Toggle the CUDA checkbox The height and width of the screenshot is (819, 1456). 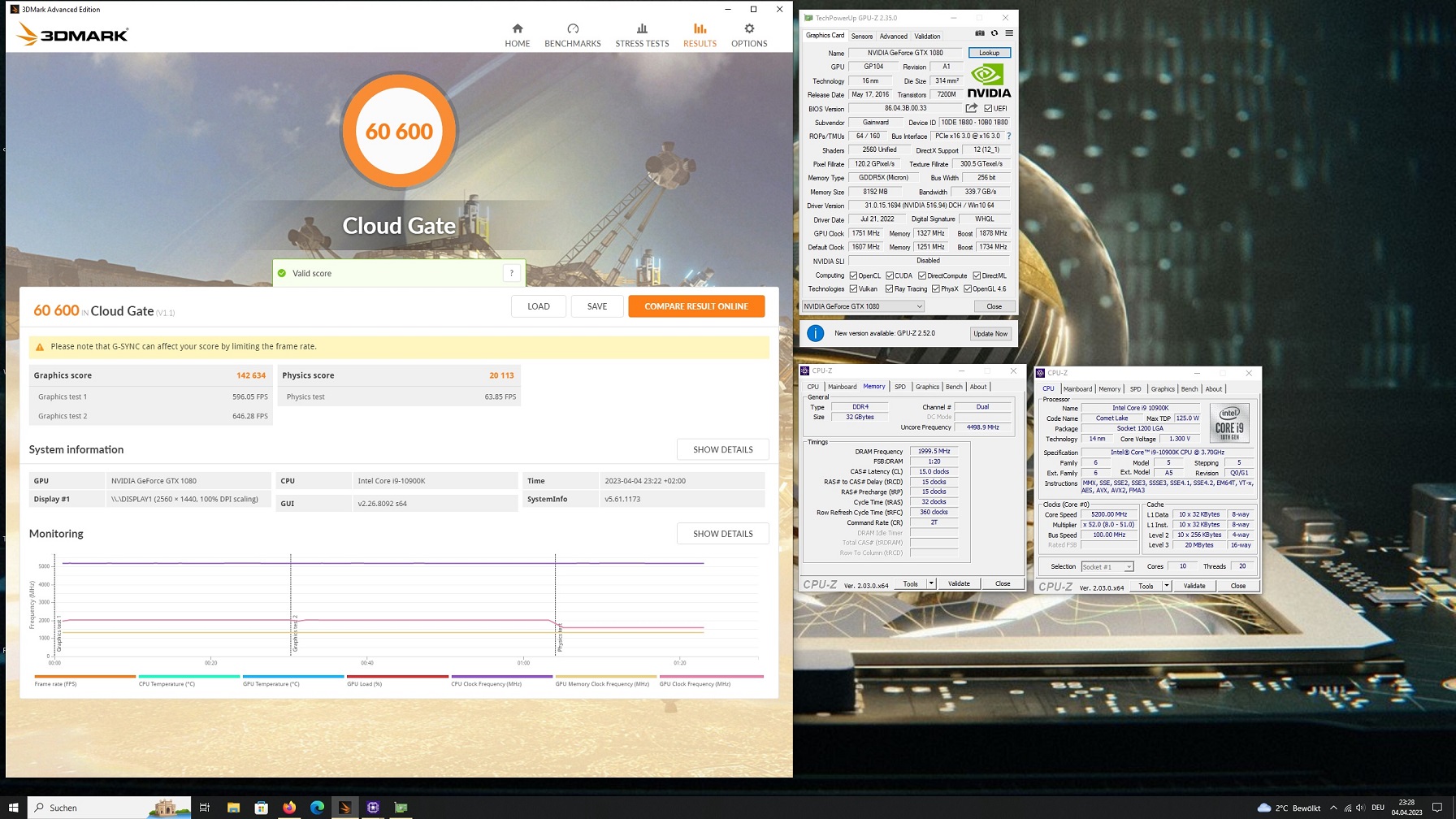(x=890, y=275)
